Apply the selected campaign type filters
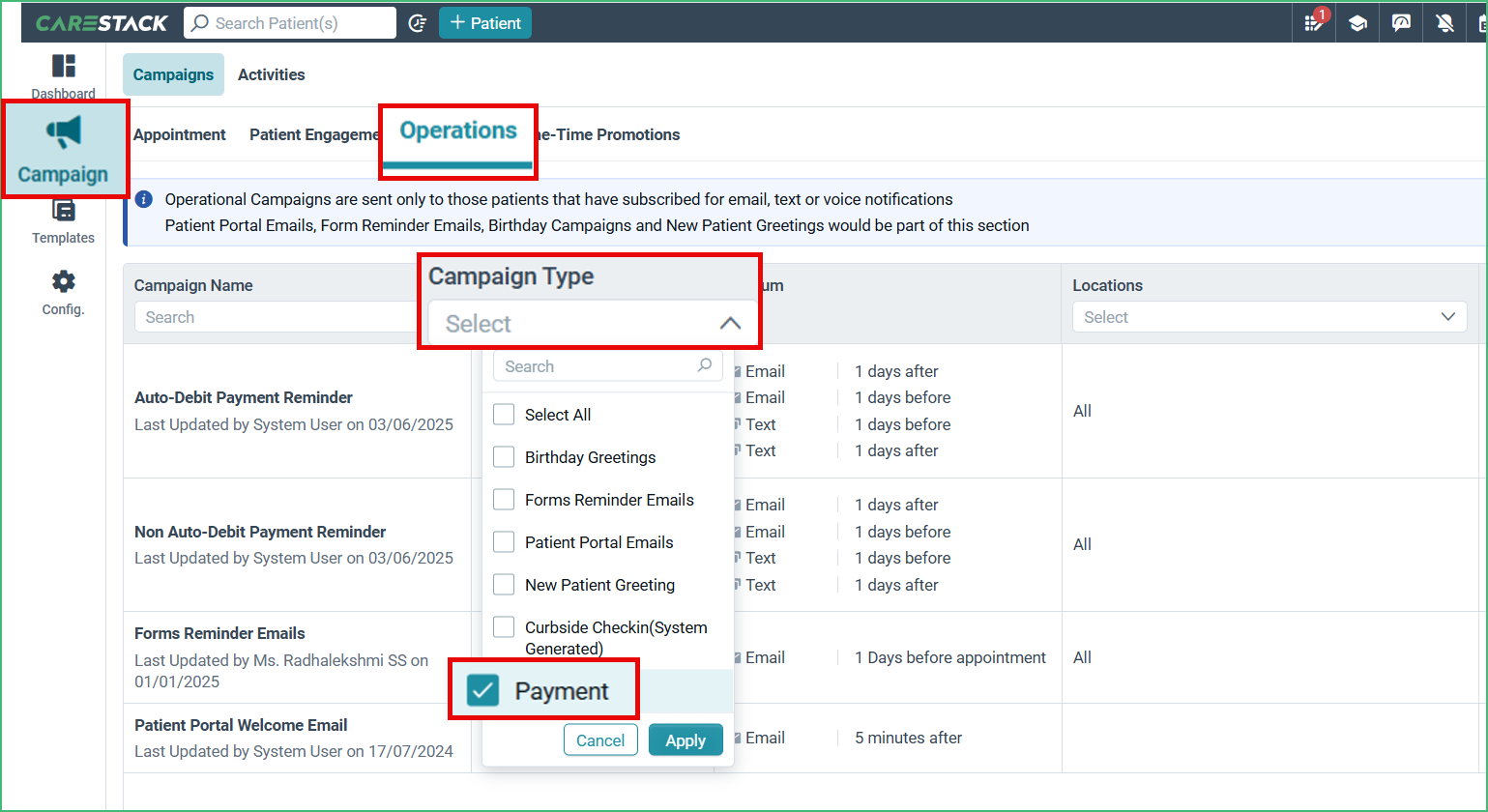The image size is (1488, 812). point(686,739)
